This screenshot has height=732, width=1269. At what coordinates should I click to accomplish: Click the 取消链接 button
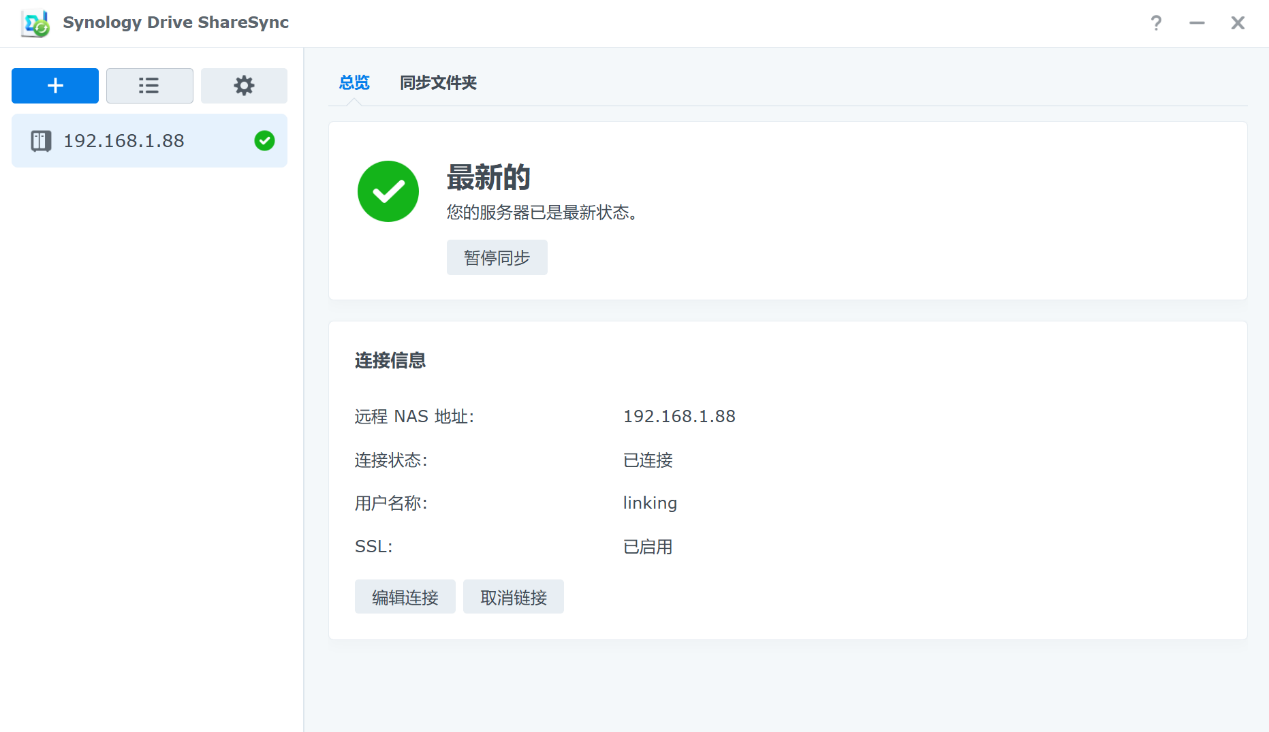coord(513,597)
